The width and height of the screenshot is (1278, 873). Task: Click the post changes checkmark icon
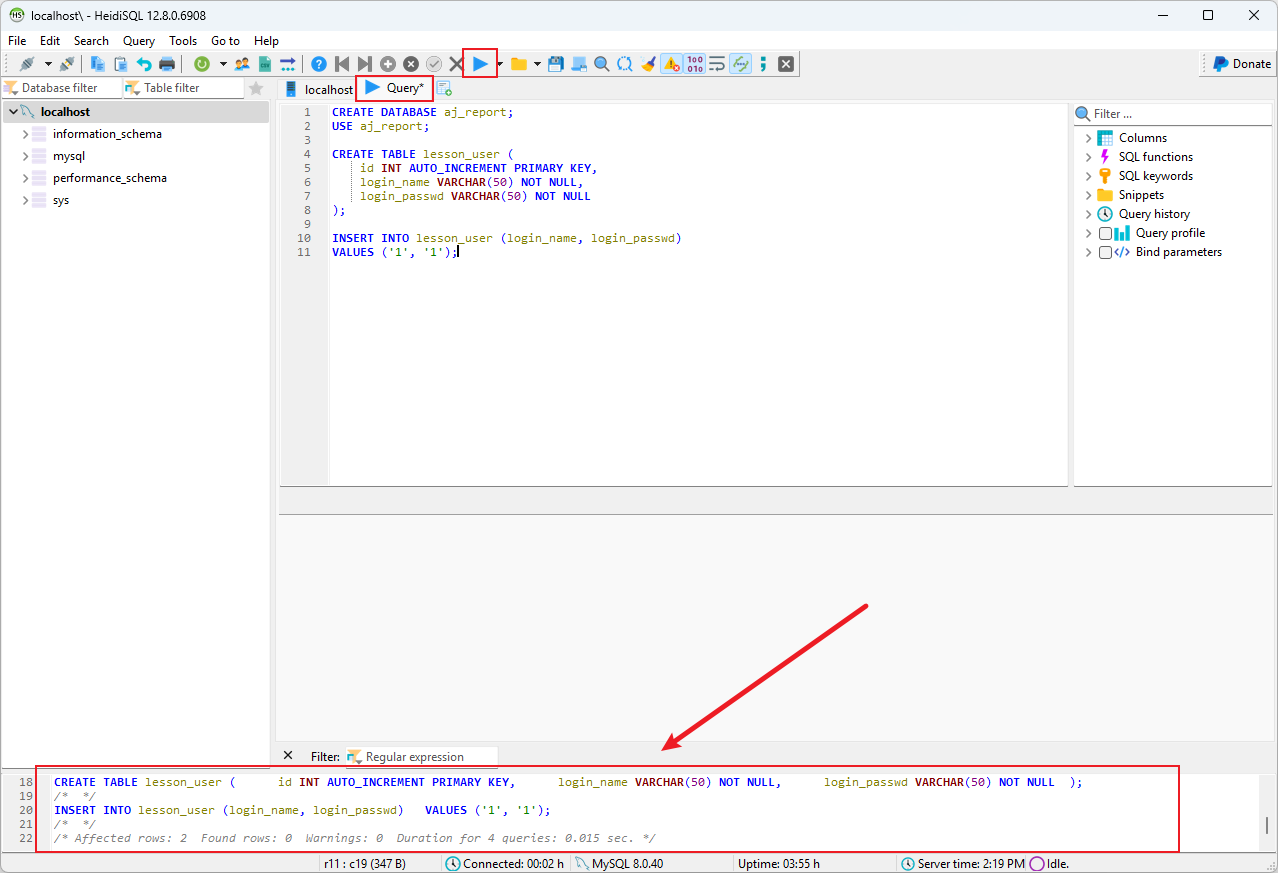(x=434, y=64)
